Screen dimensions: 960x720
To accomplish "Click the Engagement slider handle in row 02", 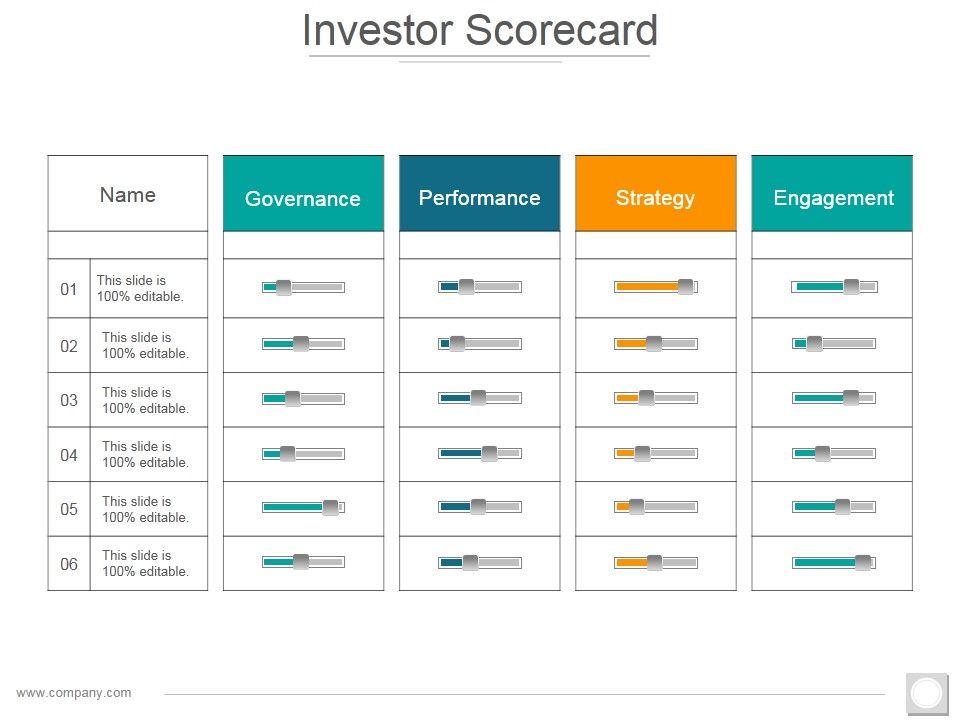I will click(x=814, y=344).
